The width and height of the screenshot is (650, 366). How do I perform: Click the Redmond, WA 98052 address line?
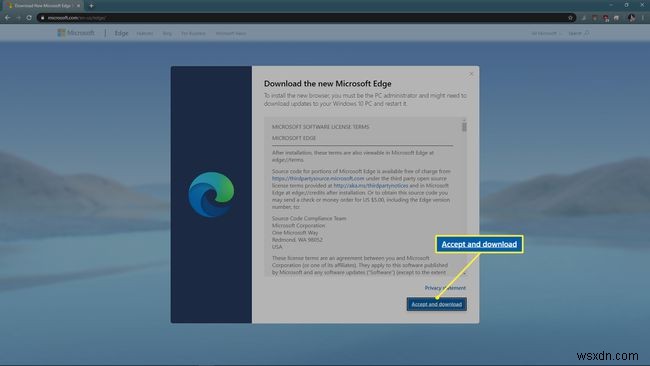coord(297,240)
